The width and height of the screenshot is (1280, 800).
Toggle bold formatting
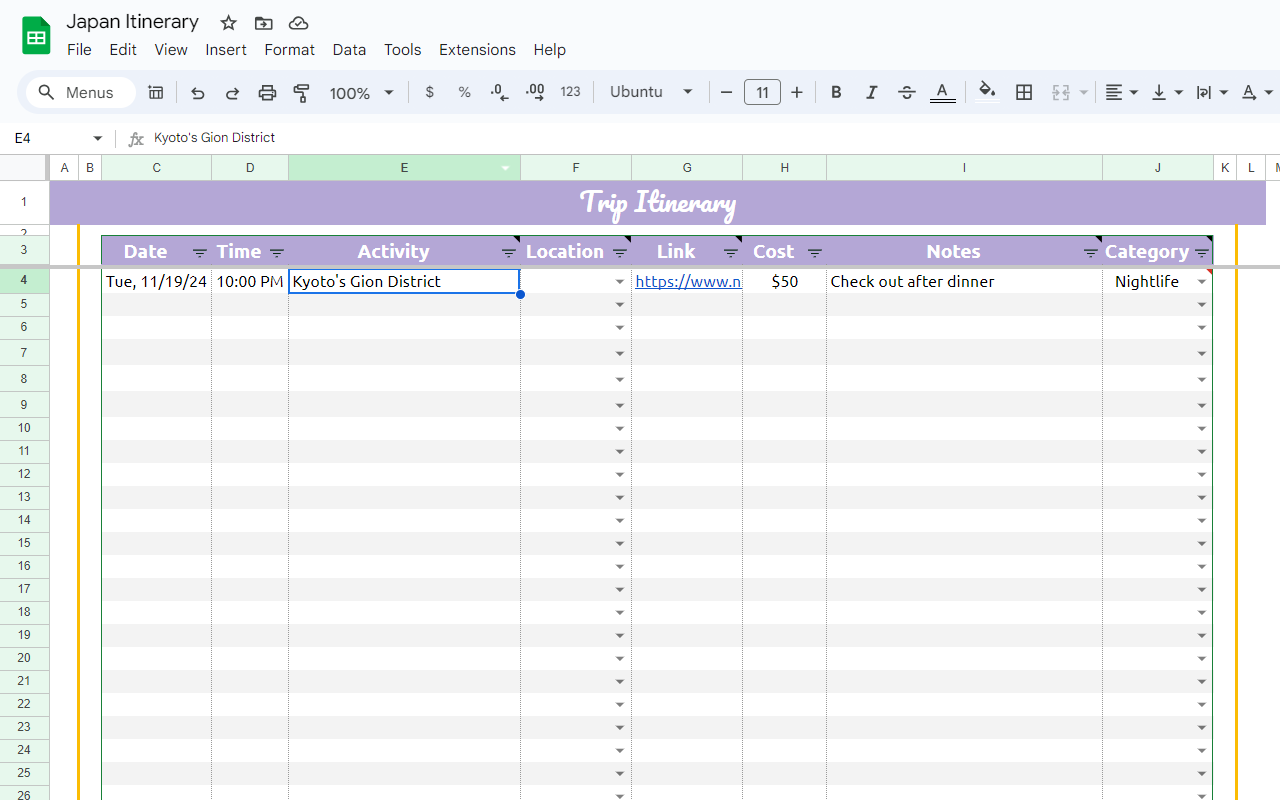(x=836, y=92)
